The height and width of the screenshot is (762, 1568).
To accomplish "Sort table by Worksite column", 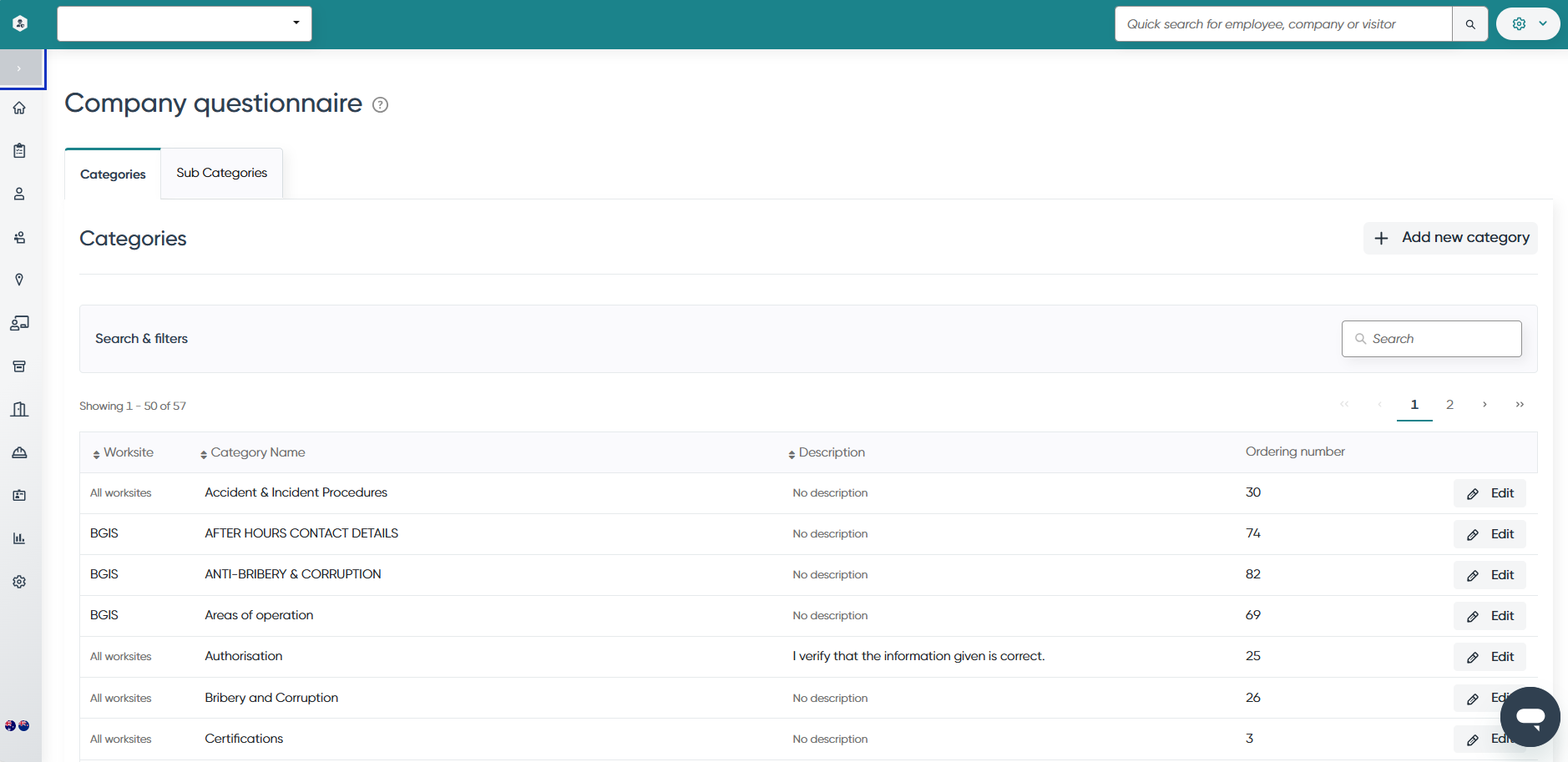I will (x=123, y=452).
